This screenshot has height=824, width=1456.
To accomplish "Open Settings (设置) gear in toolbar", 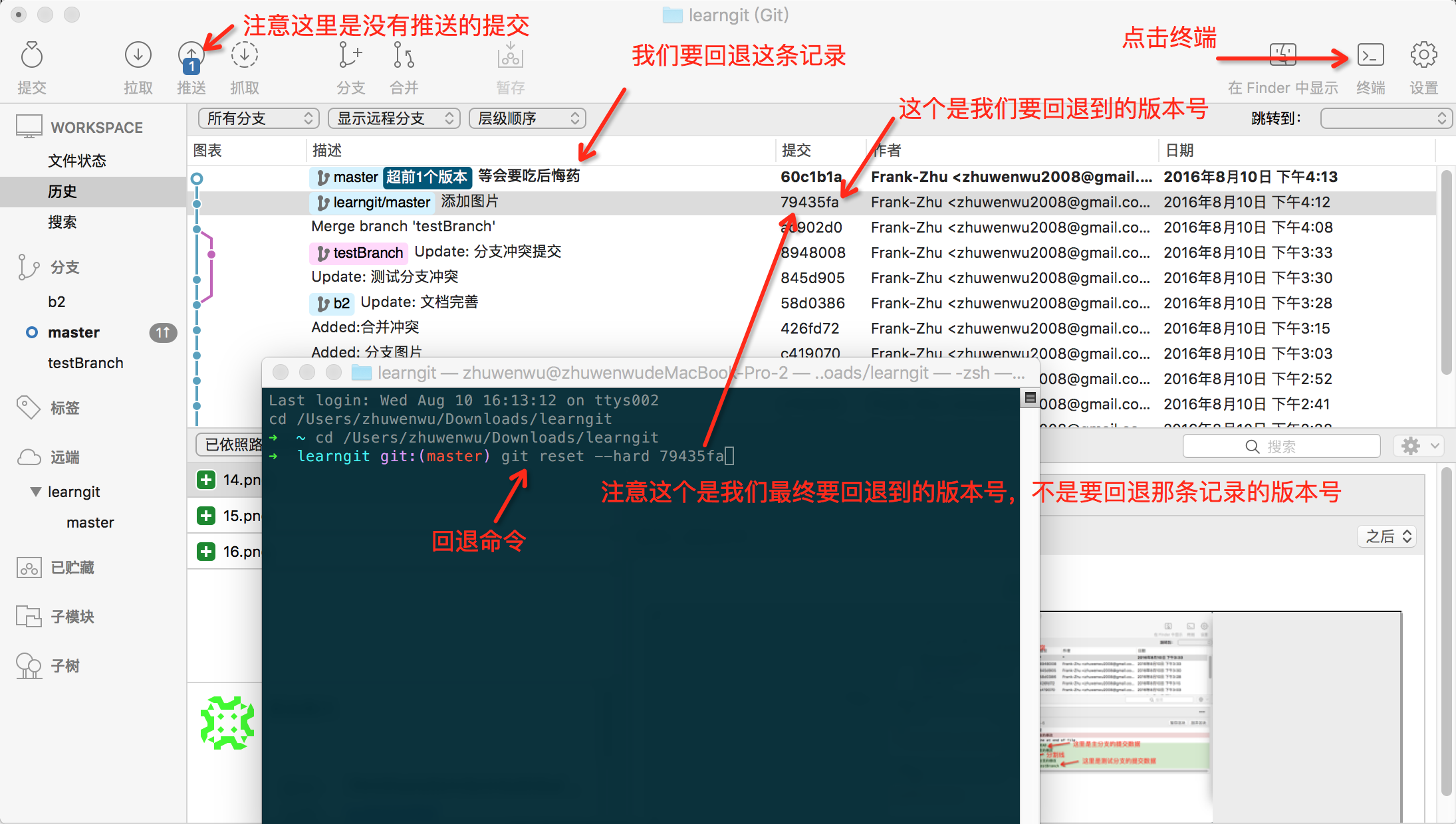I will [1423, 56].
